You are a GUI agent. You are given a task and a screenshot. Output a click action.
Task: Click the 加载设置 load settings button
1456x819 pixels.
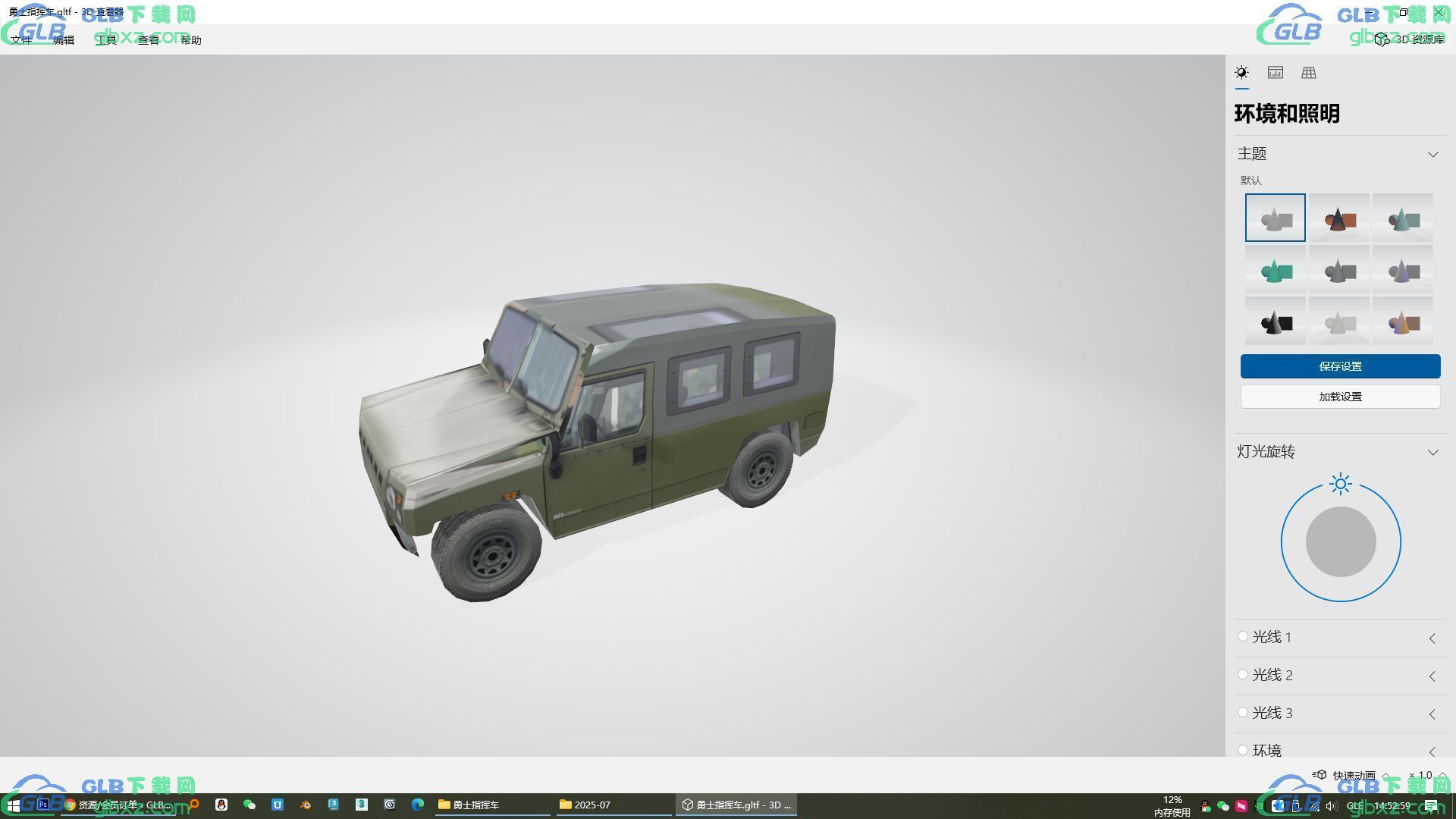[1340, 397]
